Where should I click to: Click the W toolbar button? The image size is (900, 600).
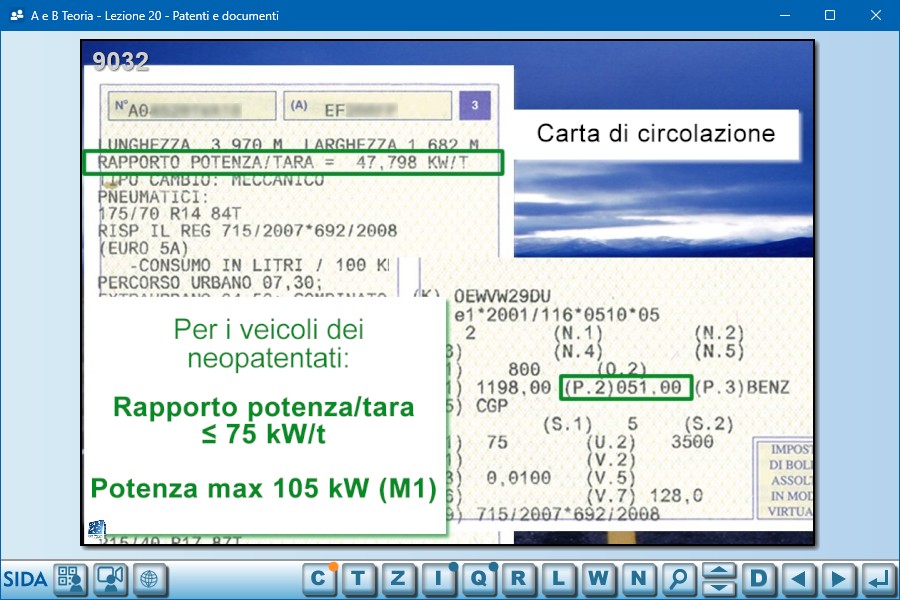pos(598,578)
